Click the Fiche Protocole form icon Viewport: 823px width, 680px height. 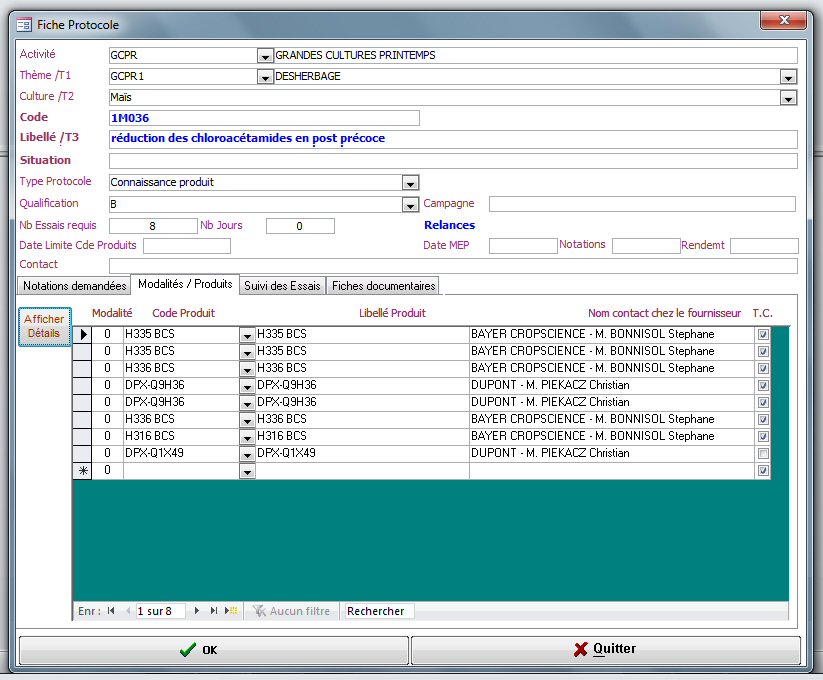tap(24, 25)
